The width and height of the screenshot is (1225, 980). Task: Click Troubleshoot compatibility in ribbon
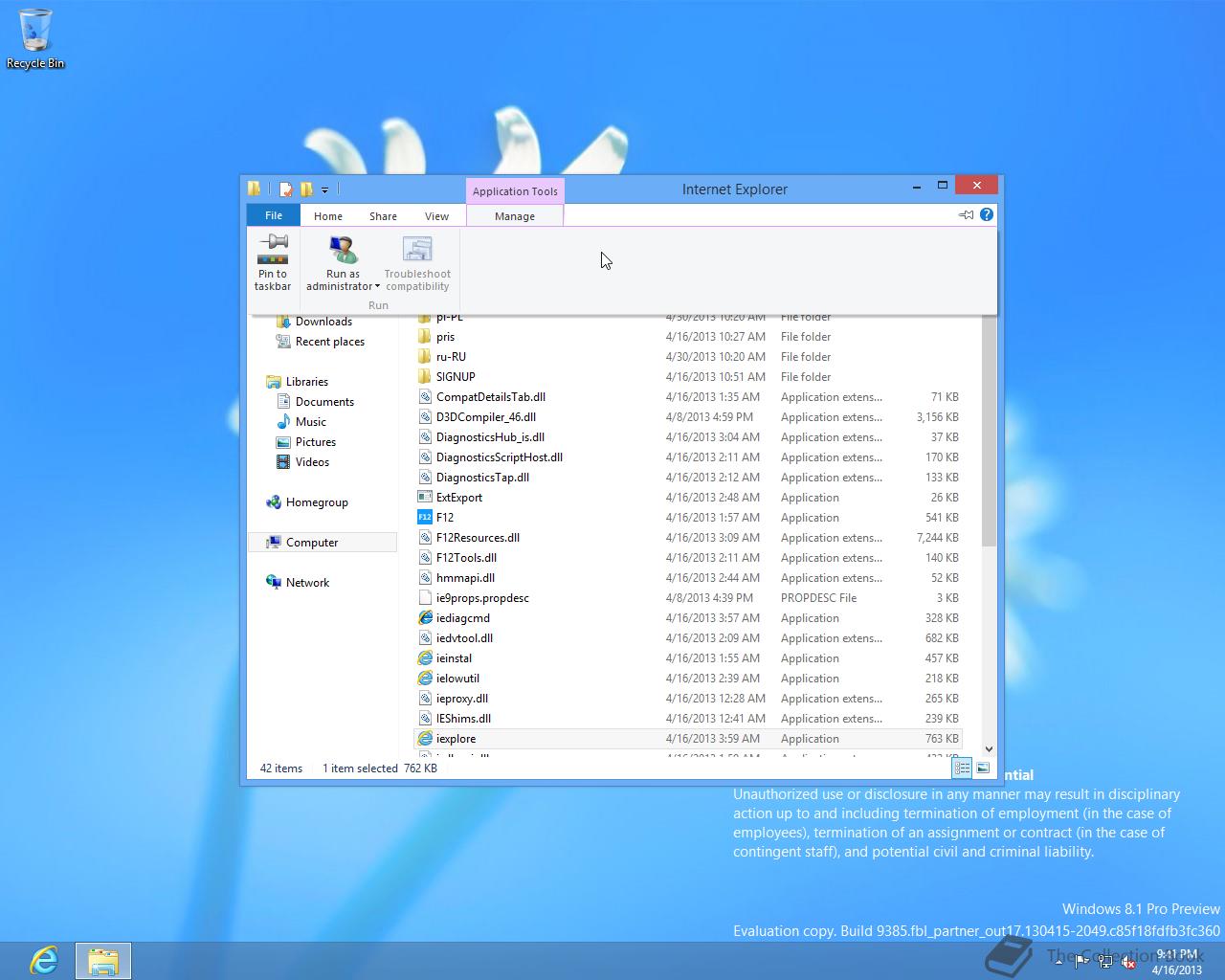(417, 262)
